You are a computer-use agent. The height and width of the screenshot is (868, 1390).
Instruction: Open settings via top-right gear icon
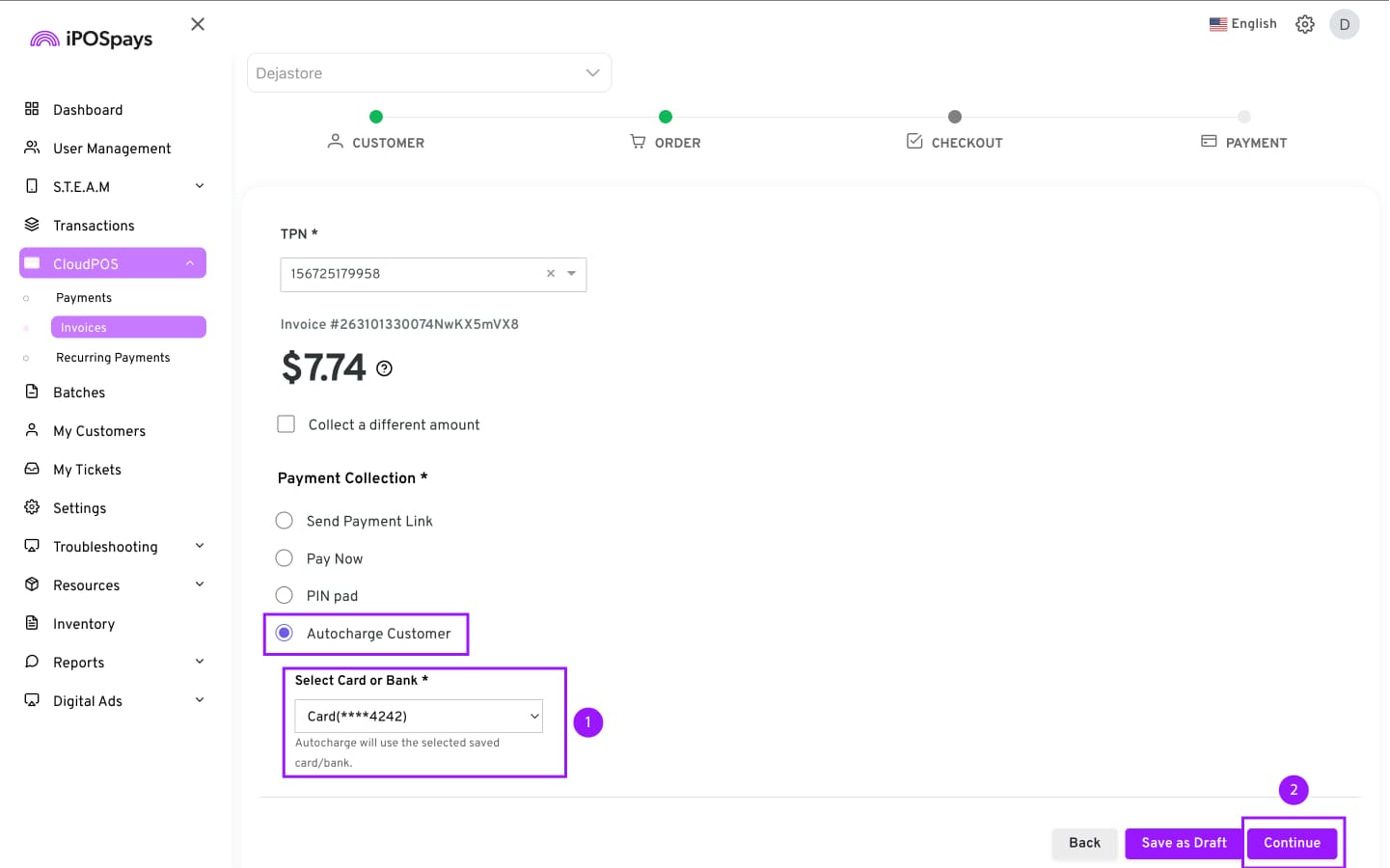click(1304, 24)
